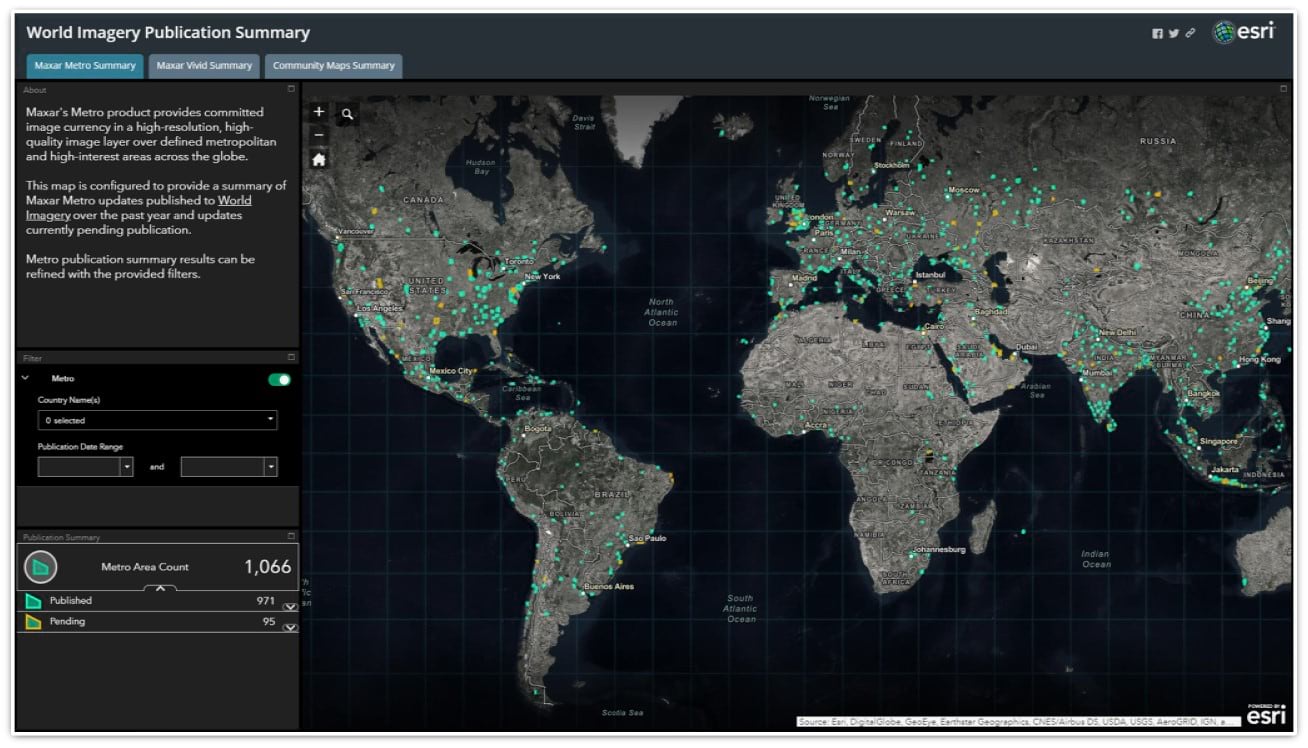Collapse the Metro filter section
This screenshot has width=1308, height=748.
click(25, 378)
